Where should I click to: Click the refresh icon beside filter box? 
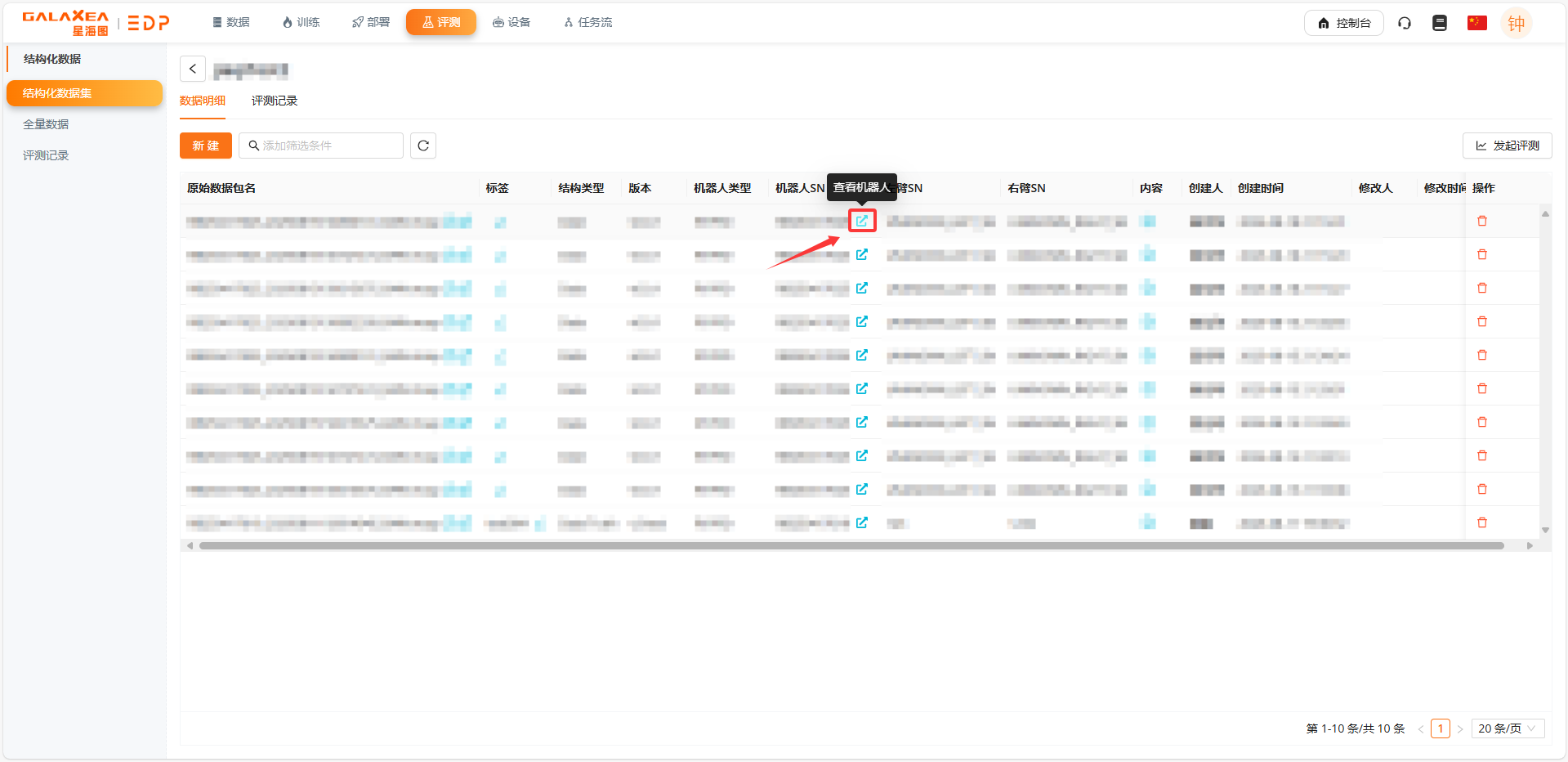422,146
